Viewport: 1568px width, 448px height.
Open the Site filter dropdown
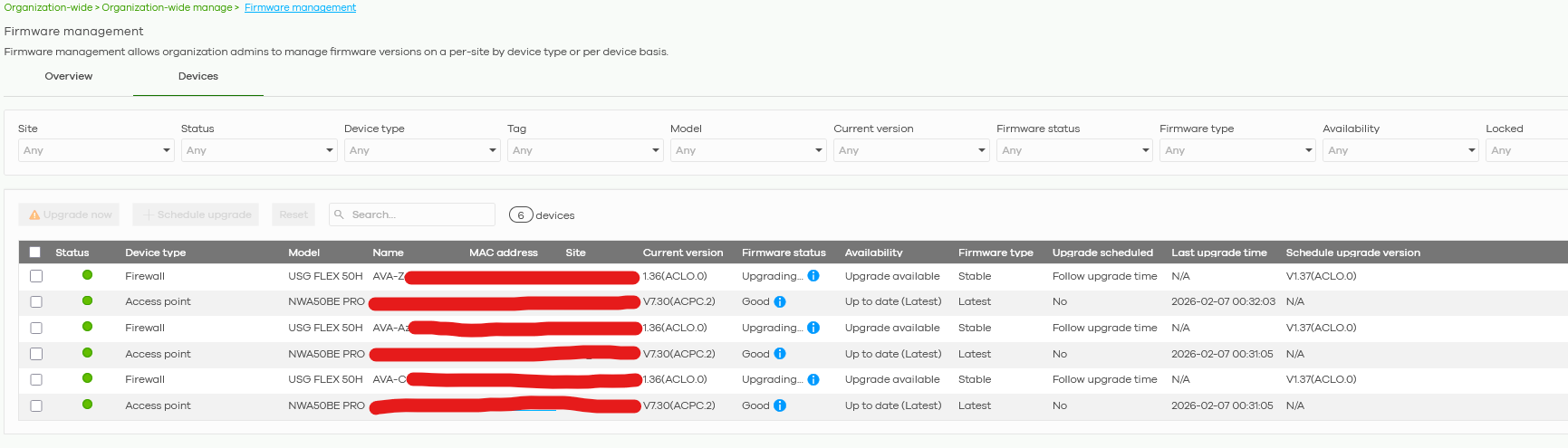[x=96, y=150]
